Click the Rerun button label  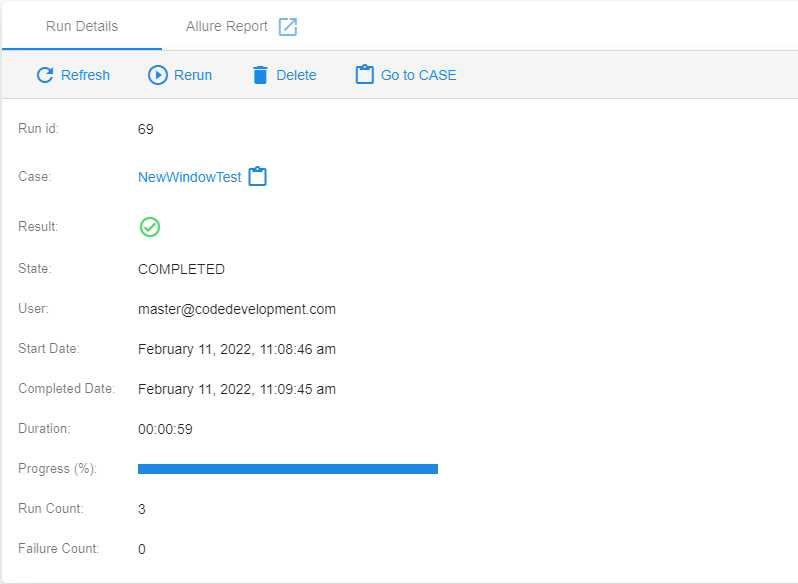click(193, 75)
